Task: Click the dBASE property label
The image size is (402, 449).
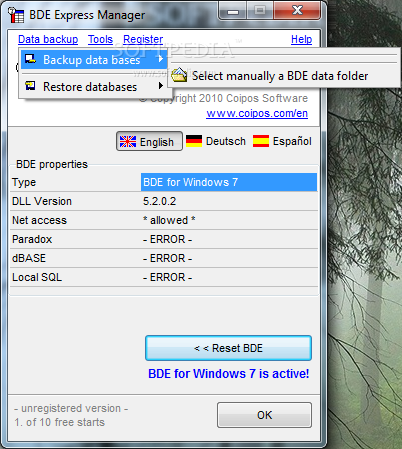Action: [x=29, y=258]
